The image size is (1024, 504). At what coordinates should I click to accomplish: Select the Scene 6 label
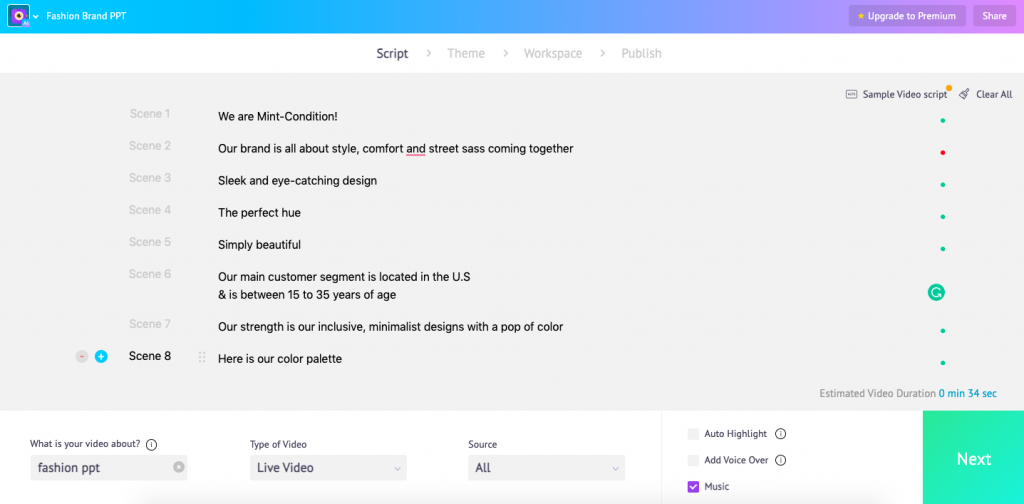click(x=150, y=274)
